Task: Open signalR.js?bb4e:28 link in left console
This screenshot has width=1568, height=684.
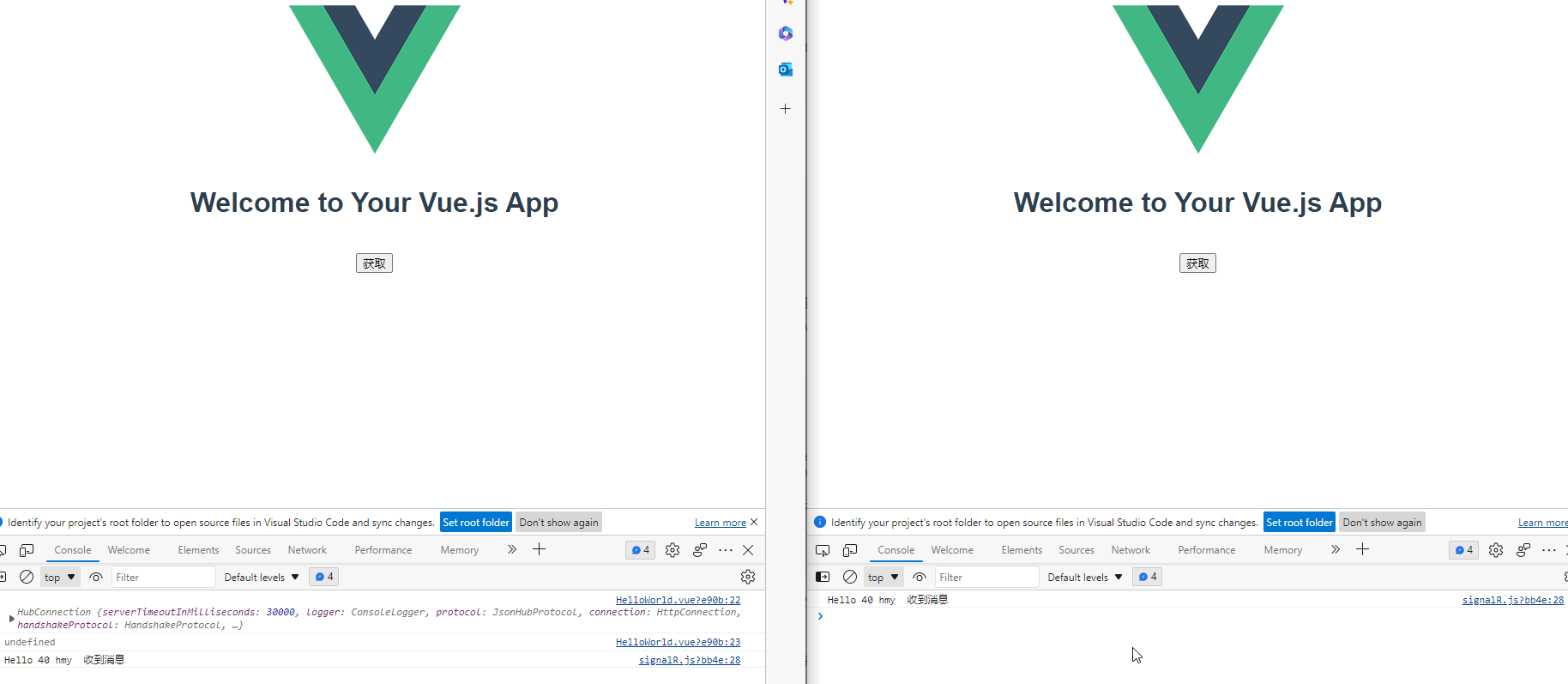Action: click(690, 660)
